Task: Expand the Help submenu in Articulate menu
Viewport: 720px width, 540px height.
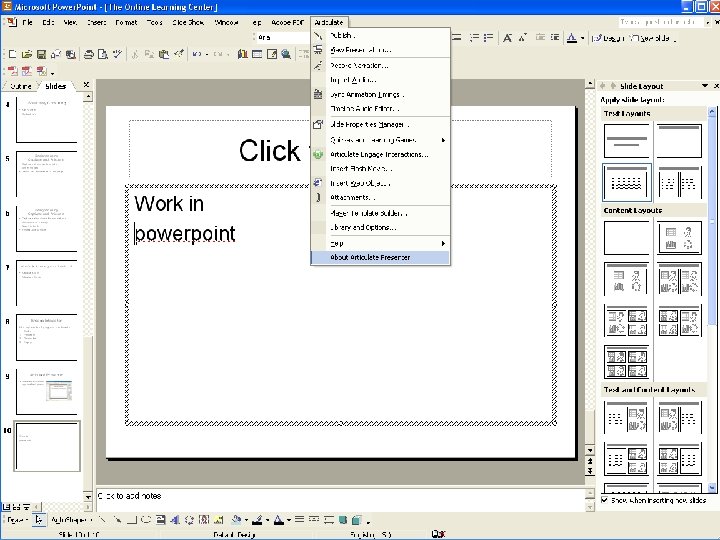Action: [380, 243]
